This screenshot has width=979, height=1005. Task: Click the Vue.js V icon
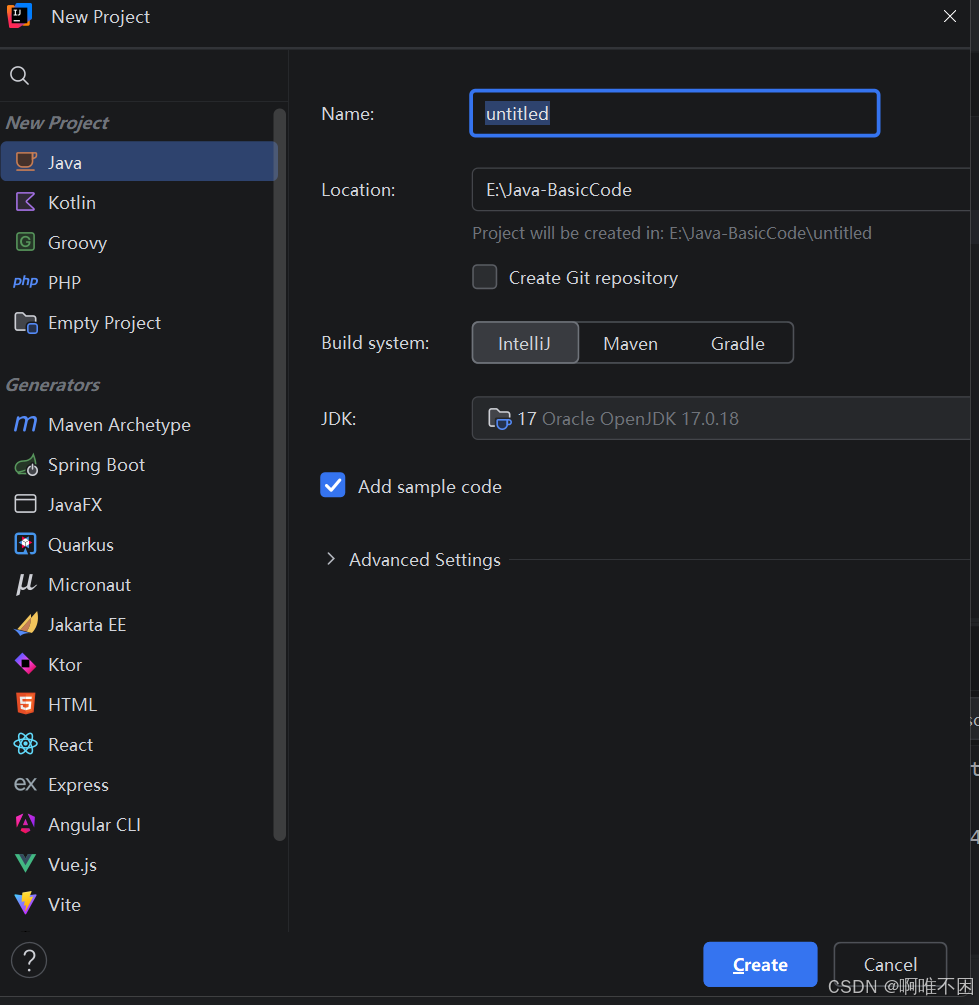pyautogui.click(x=26, y=863)
